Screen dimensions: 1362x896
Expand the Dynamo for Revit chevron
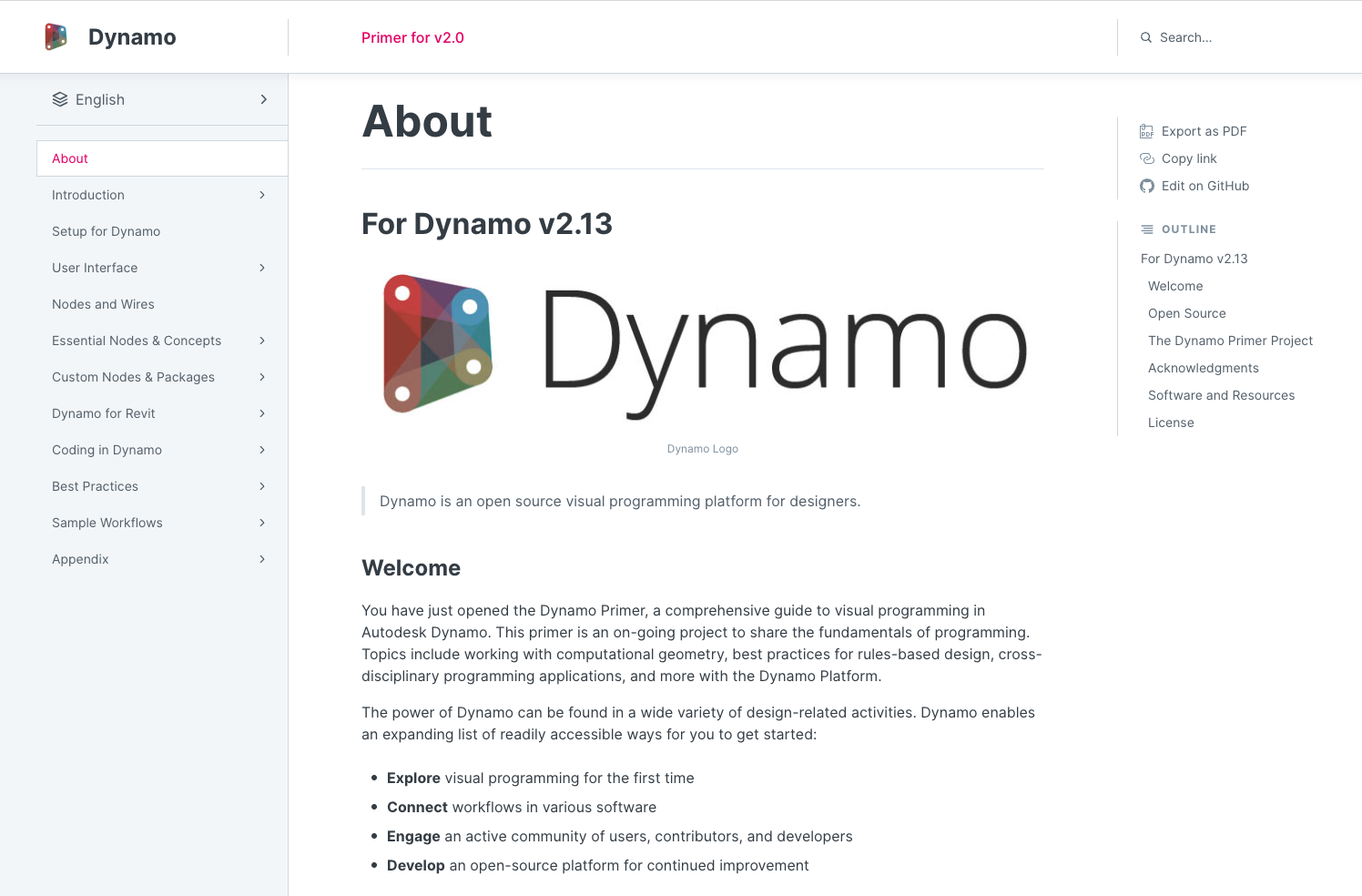[x=262, y=413]
